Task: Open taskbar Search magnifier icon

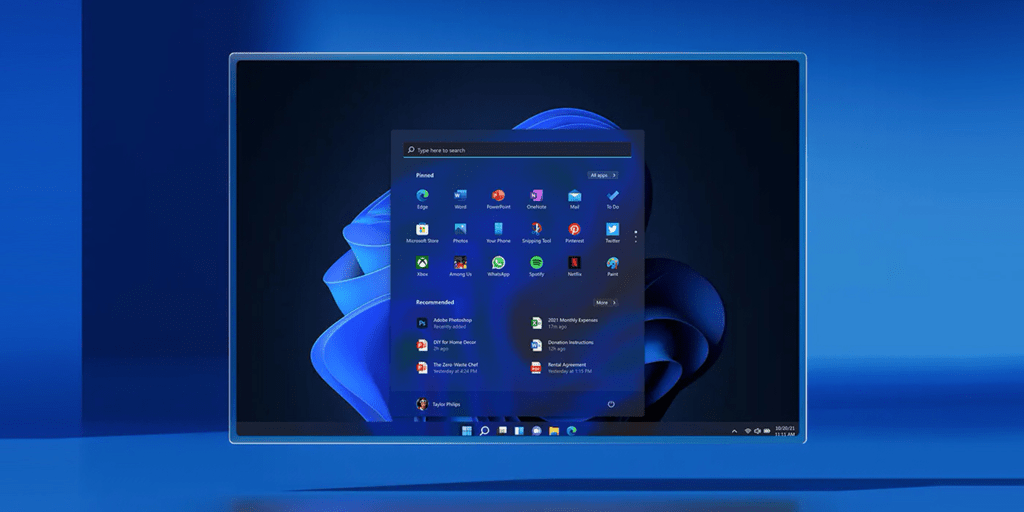Action: [485, 430]
